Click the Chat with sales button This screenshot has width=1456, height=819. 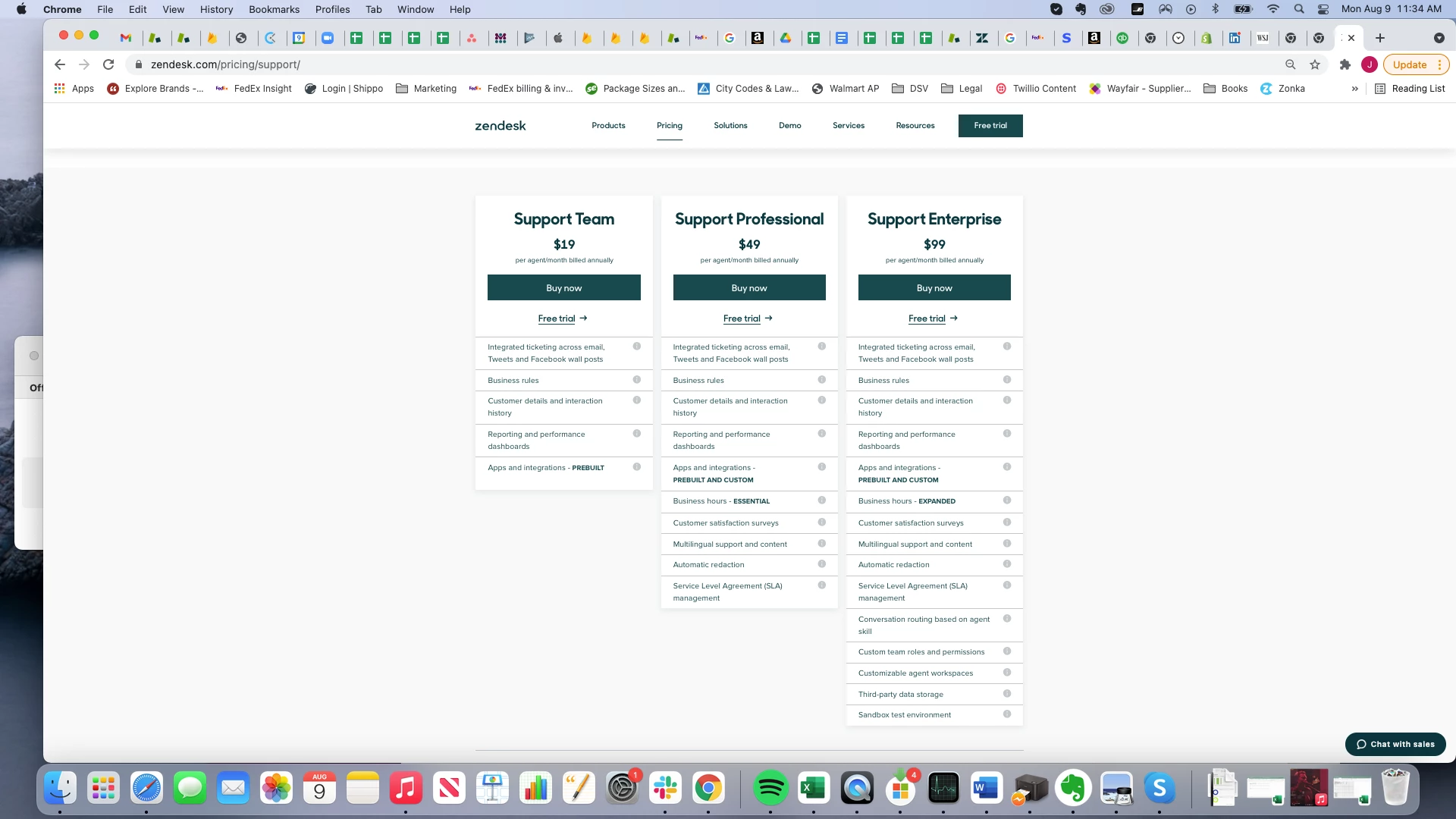tap(1395, 744)
